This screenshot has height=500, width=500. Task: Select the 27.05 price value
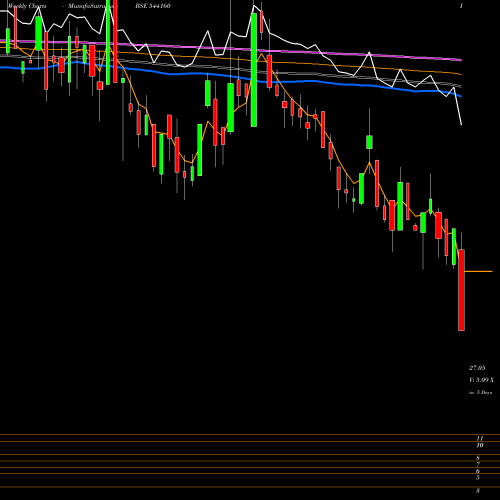(477, 368)
